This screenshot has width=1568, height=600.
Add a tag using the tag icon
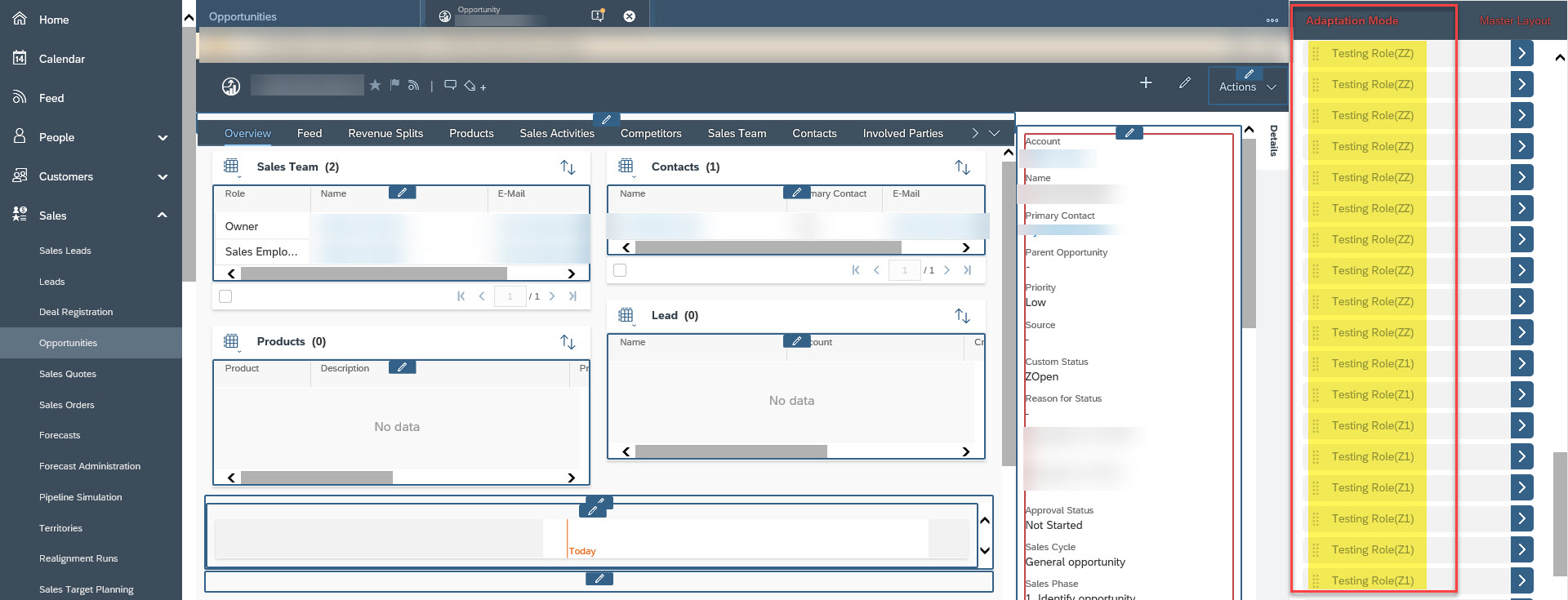470,85
